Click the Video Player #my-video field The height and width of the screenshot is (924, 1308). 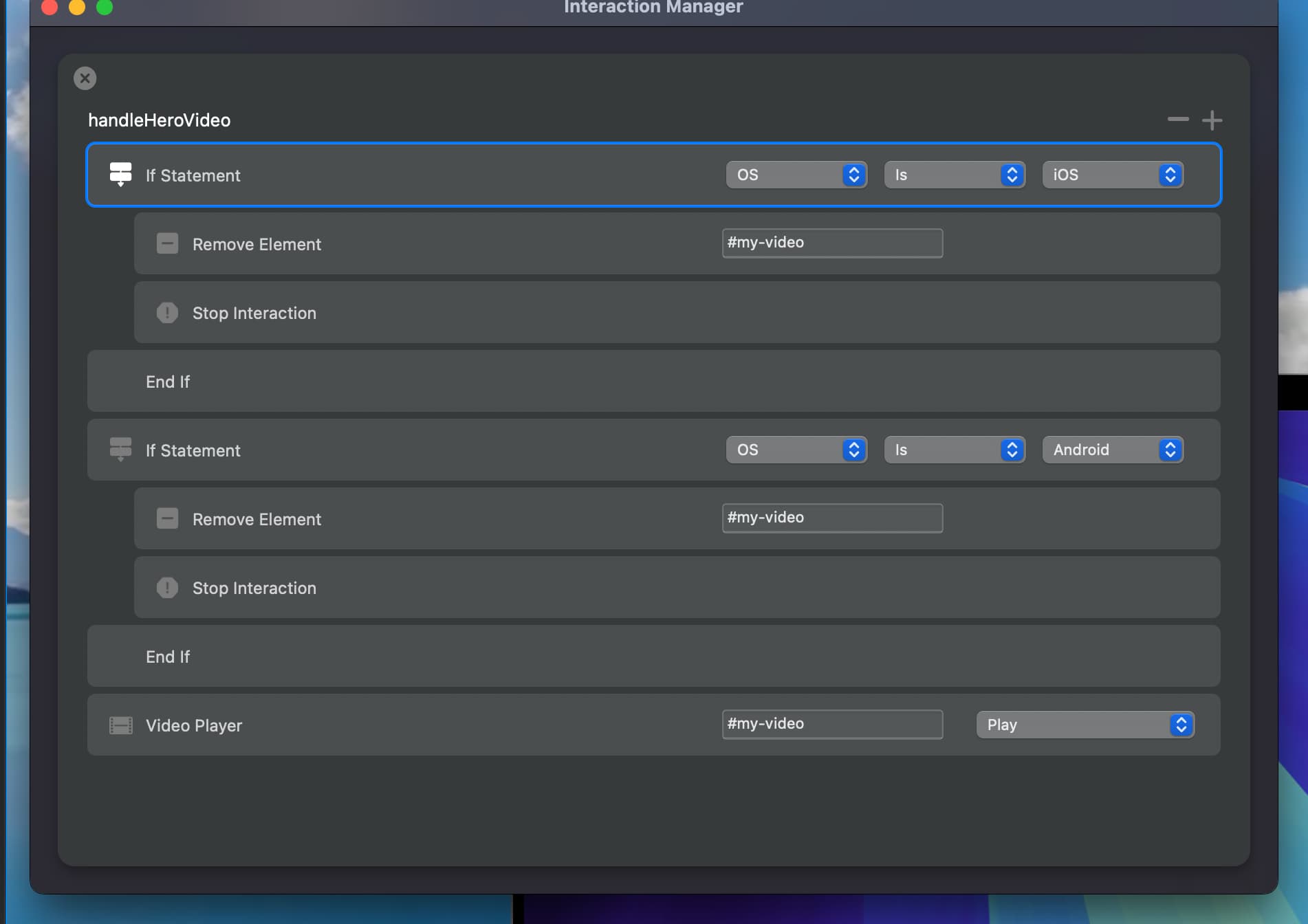tap(831, 725)
